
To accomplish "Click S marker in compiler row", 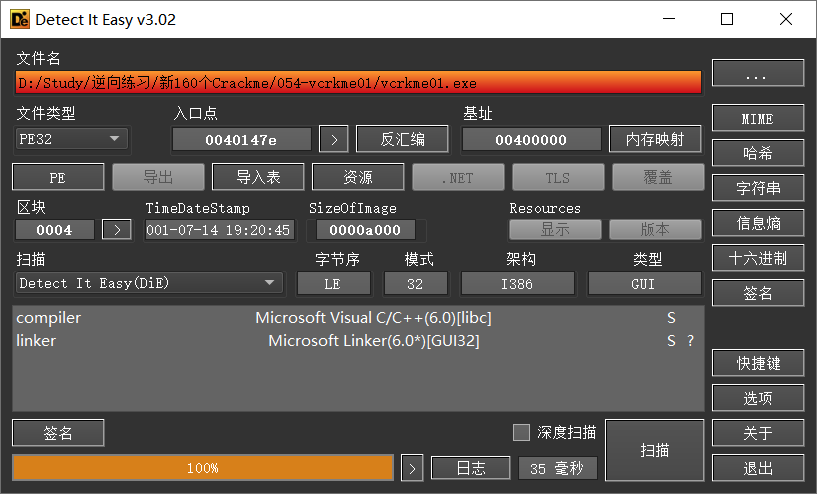I will [671, 317].
